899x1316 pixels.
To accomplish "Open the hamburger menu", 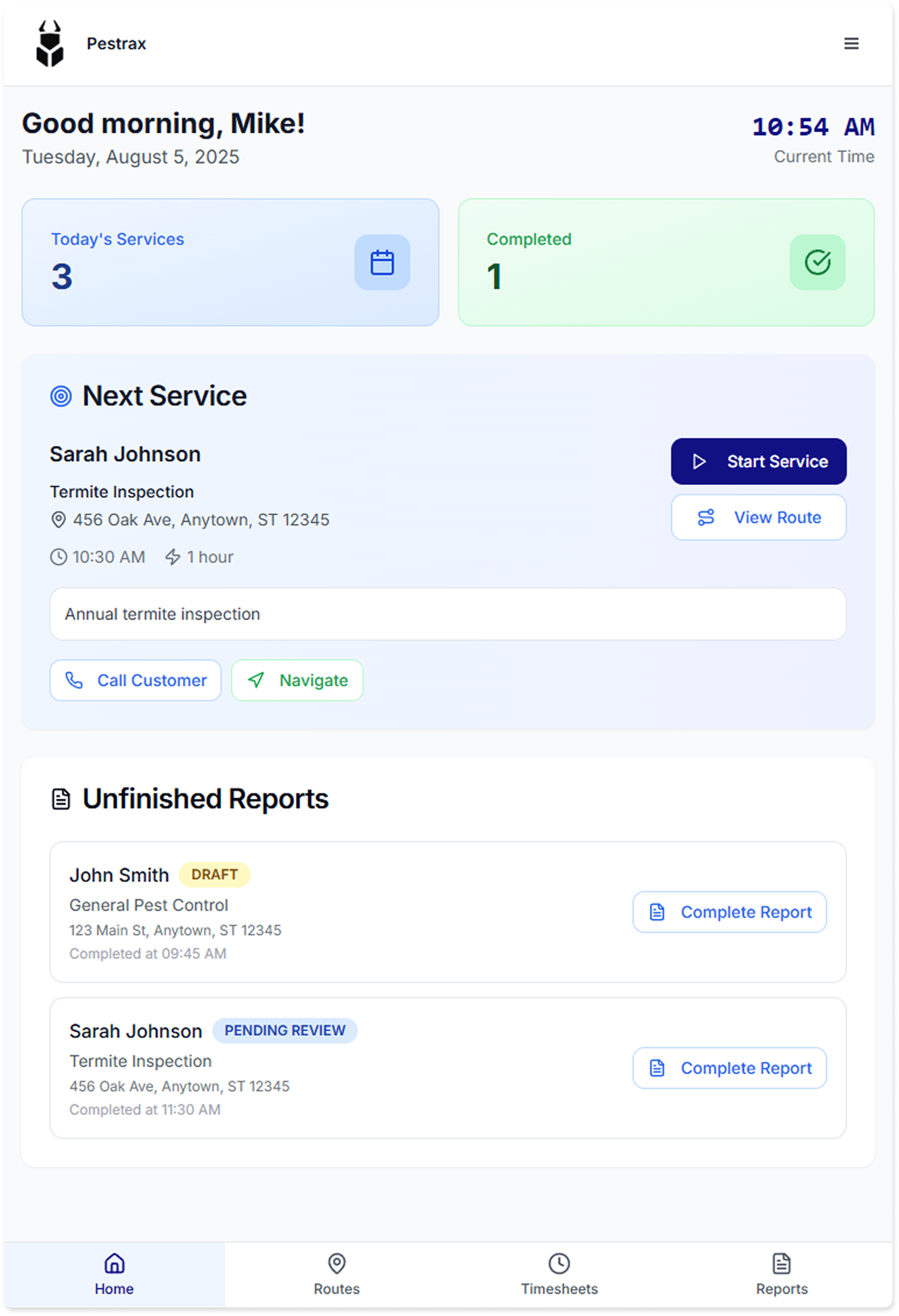I will tap(851, 43).
